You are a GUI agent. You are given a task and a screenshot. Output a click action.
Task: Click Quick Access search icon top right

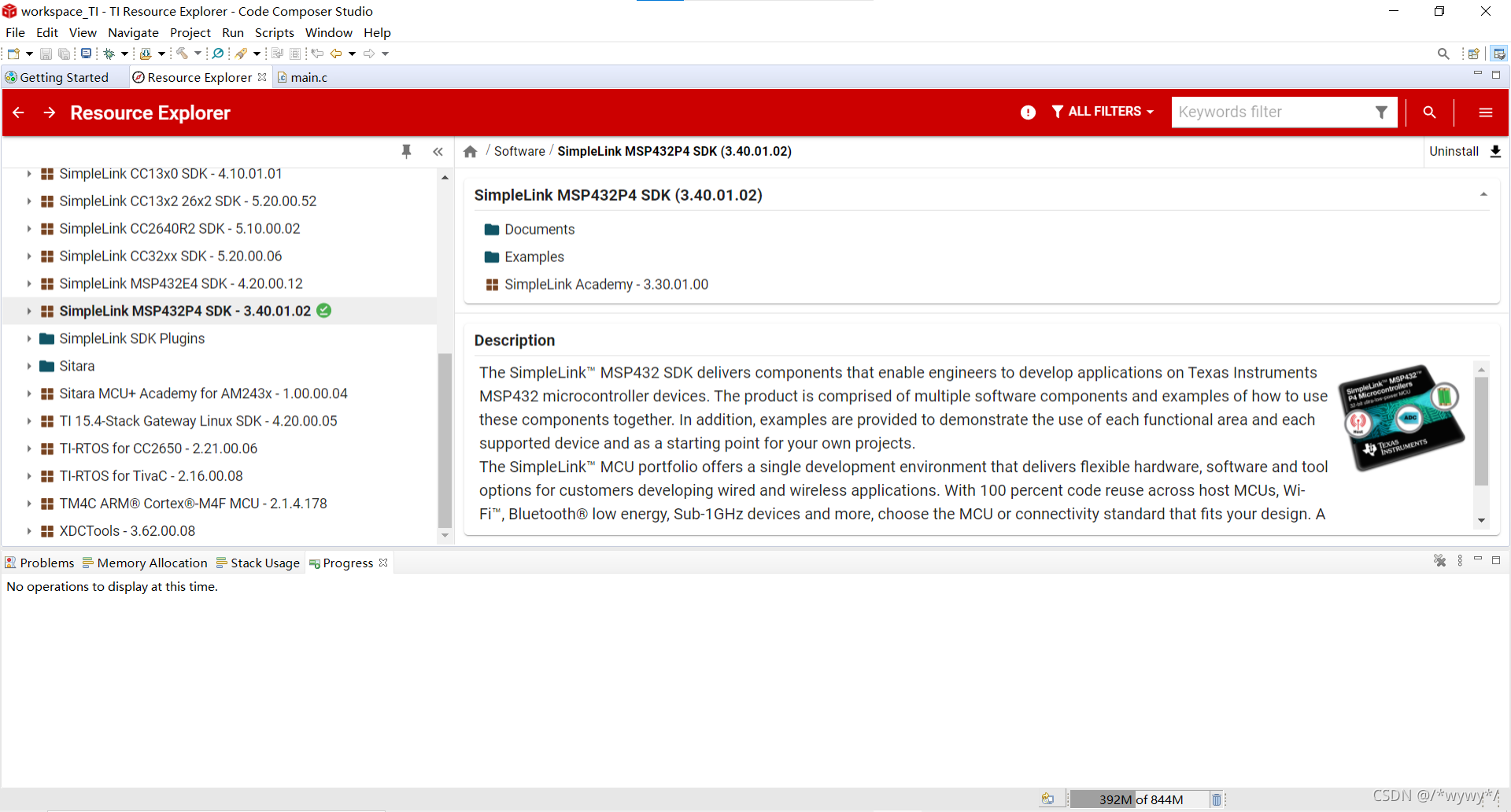pyautogui.click(x=1443, y=54)
